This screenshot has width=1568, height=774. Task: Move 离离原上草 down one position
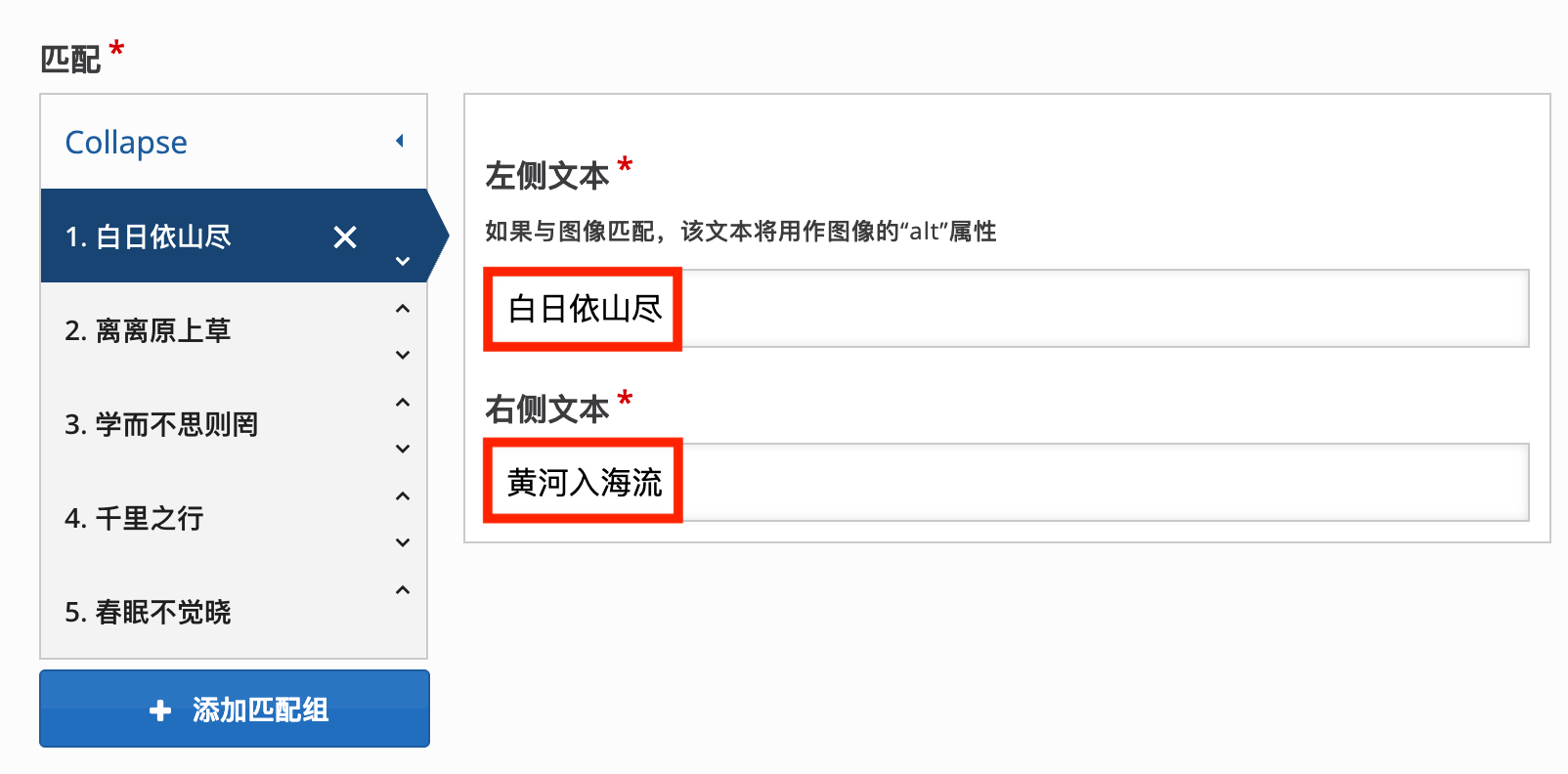pos(402,354)
